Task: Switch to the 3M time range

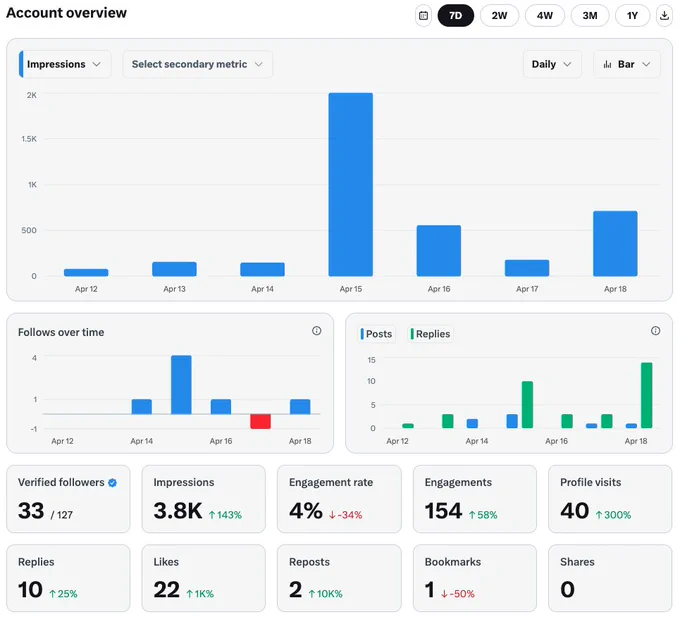Action: 590,16
